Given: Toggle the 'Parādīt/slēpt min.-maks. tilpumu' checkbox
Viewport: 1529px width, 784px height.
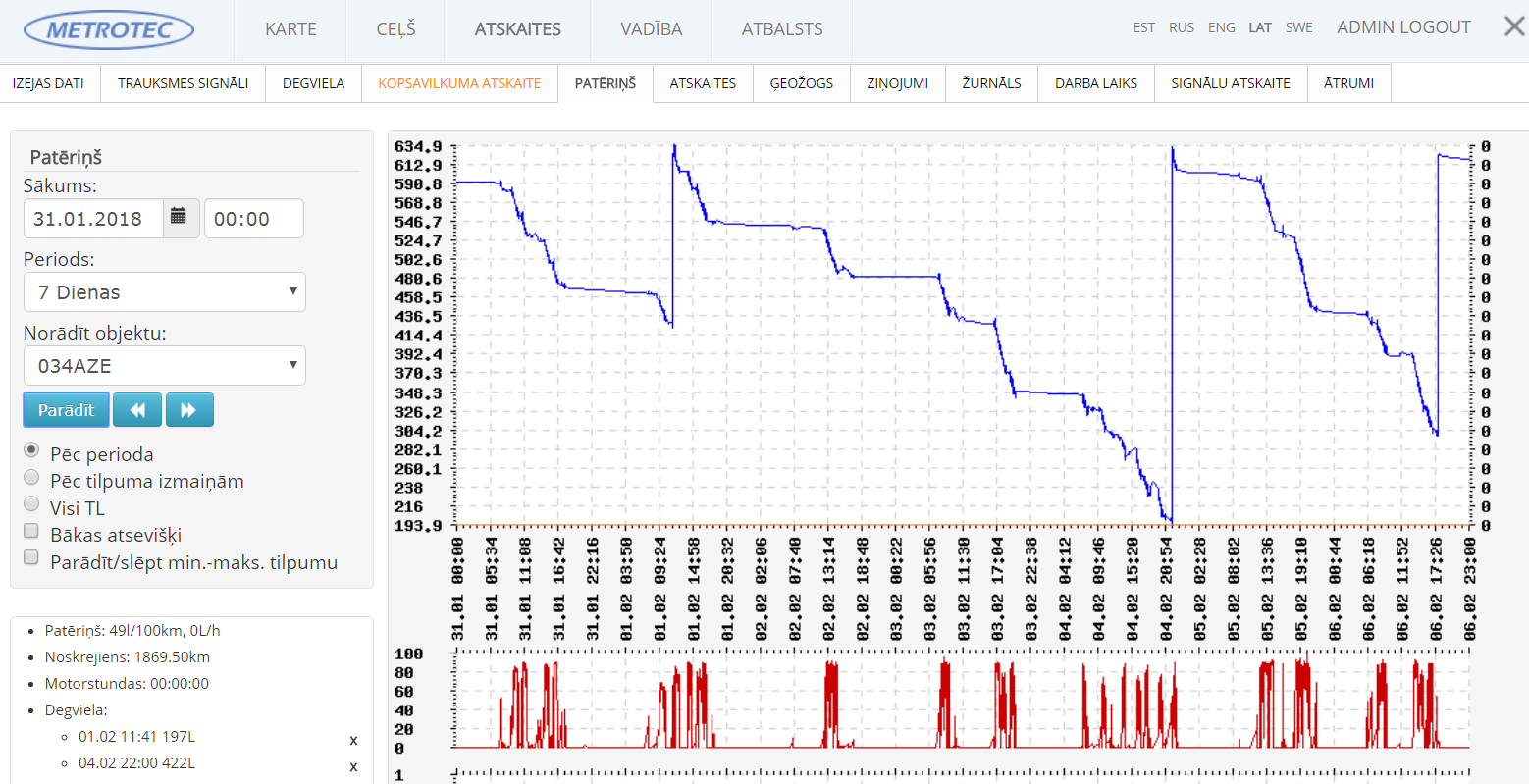Looking at the screenshot, I should click(x=31, y=558).
